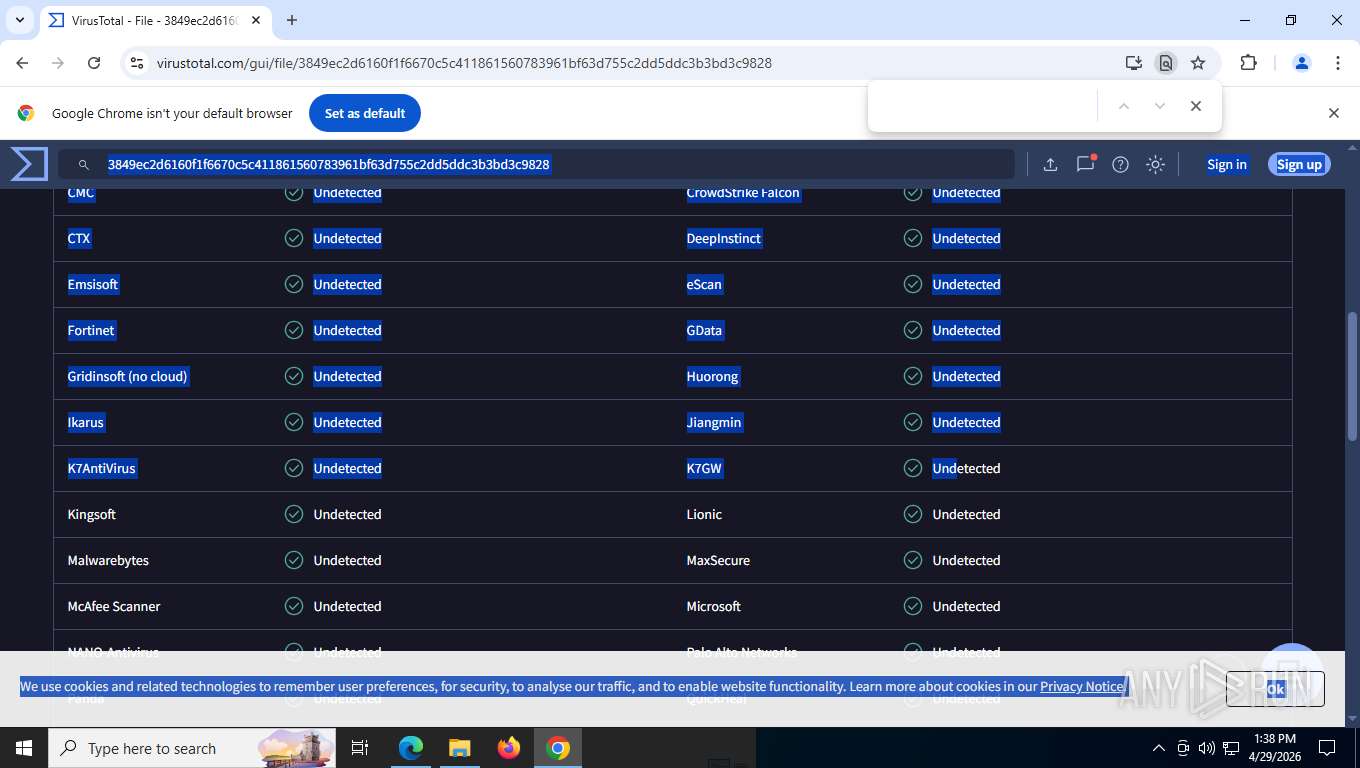Click the MaxSecure engine name
This screenshot has width=1360, height=768.
718,560
